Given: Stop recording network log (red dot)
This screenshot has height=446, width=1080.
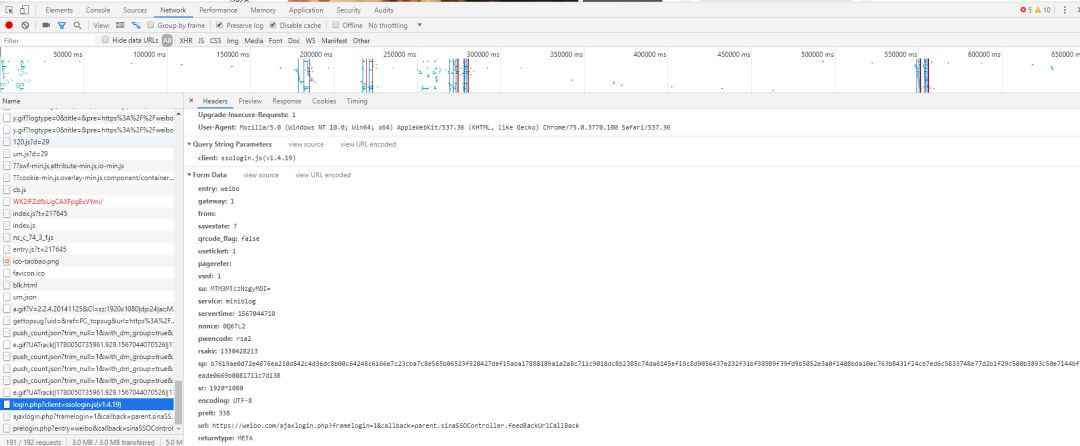Looking at the screenshot, I should click(x=9, y=25).
